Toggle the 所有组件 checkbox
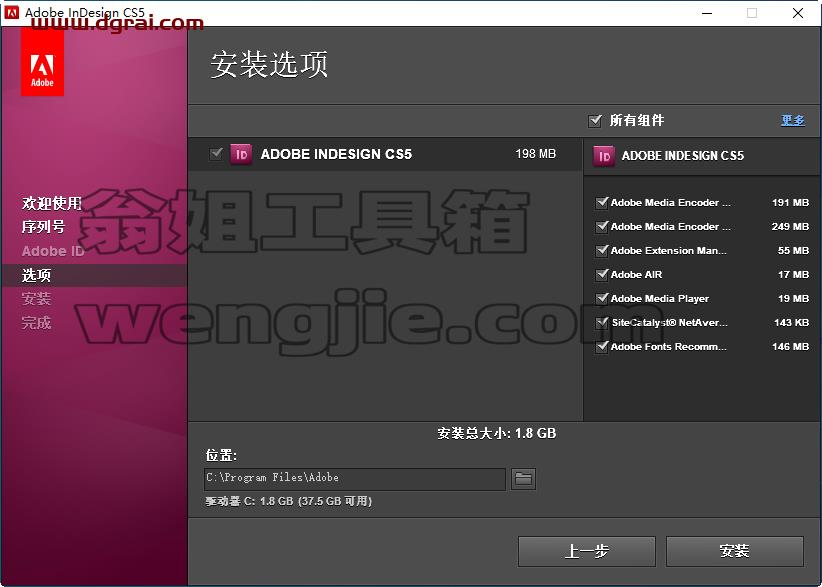The width and height of the screenshot is (822, 587). click(x=595, y=121)
